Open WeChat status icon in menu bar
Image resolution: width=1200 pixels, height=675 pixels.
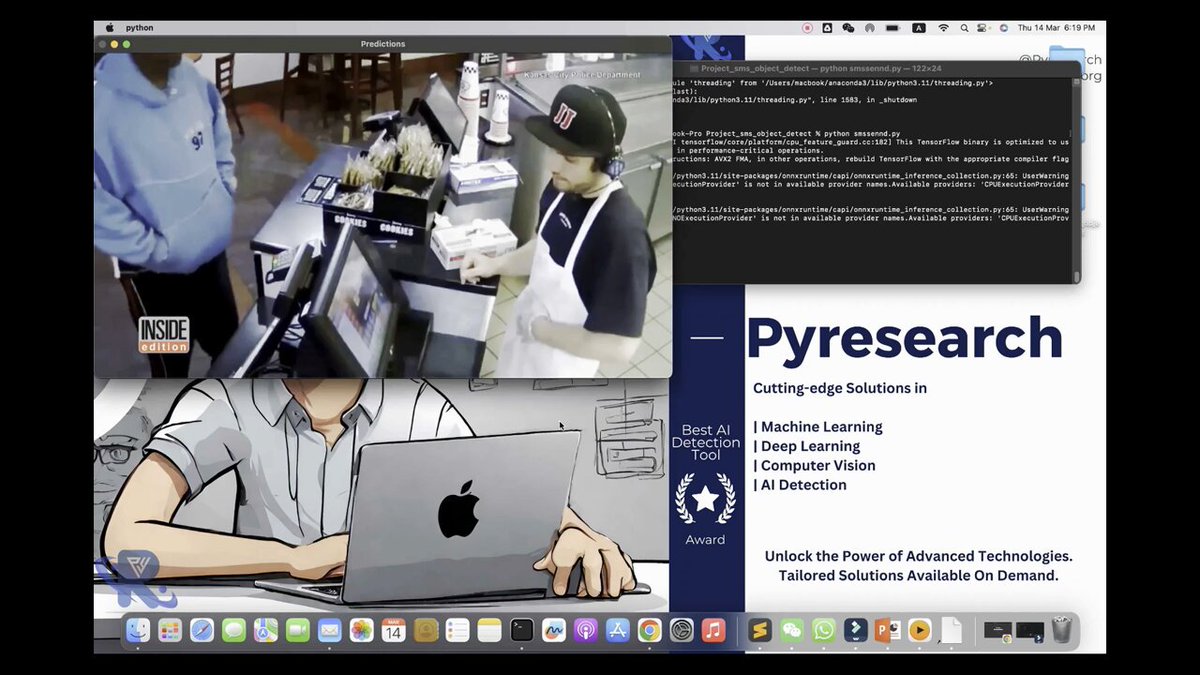click(x=848, y=28)
